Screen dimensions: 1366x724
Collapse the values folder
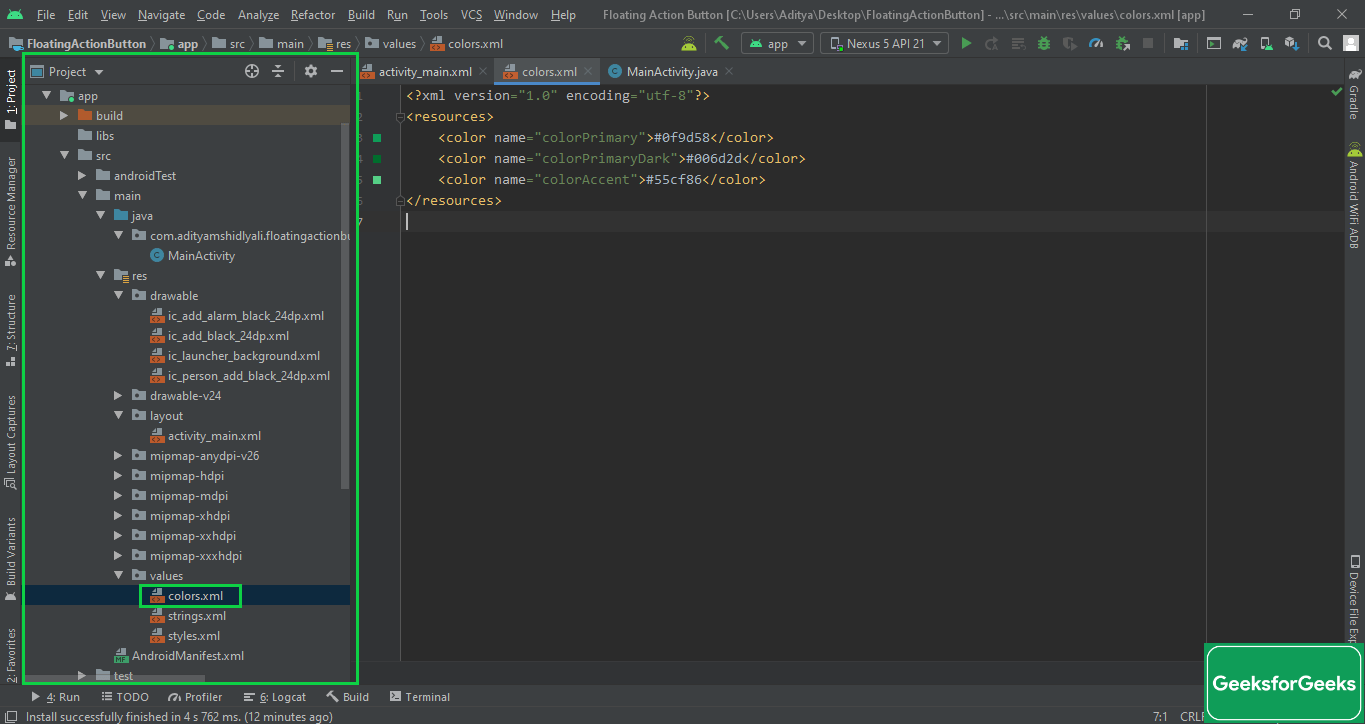pos(118,575)
